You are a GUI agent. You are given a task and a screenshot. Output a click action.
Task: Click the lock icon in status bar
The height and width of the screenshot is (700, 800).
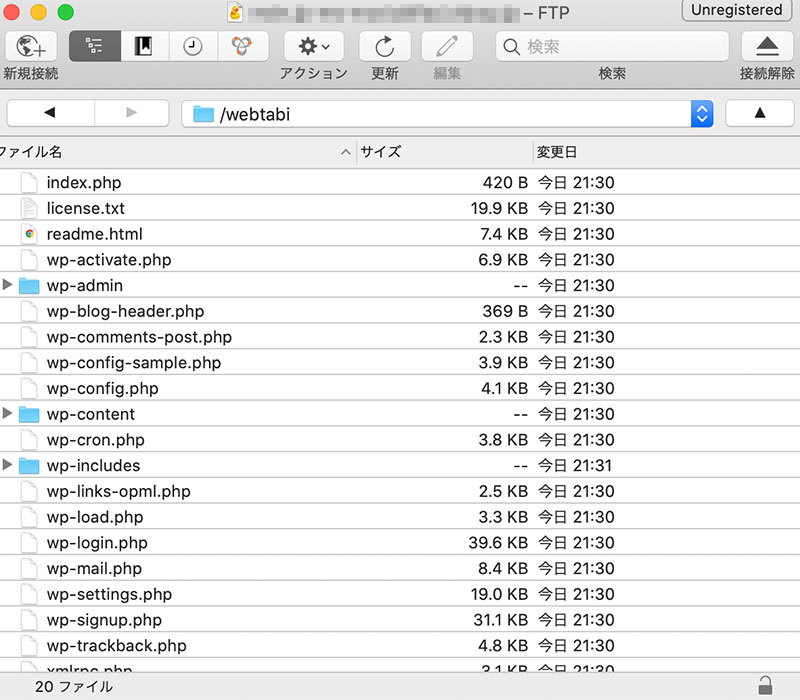pyautogui.click(x=765, y=686)
